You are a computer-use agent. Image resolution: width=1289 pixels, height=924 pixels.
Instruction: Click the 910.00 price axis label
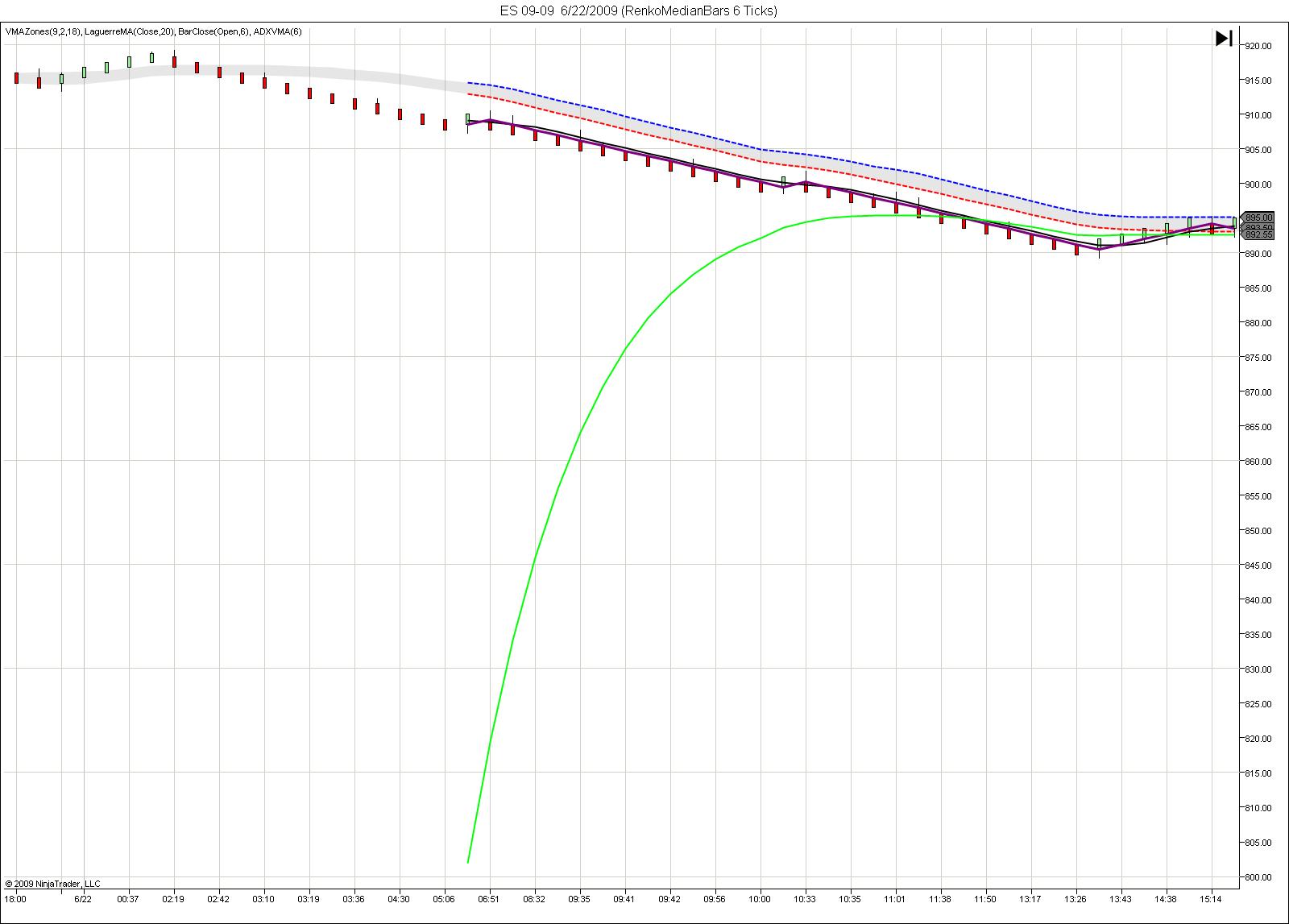pos(1258,115)
